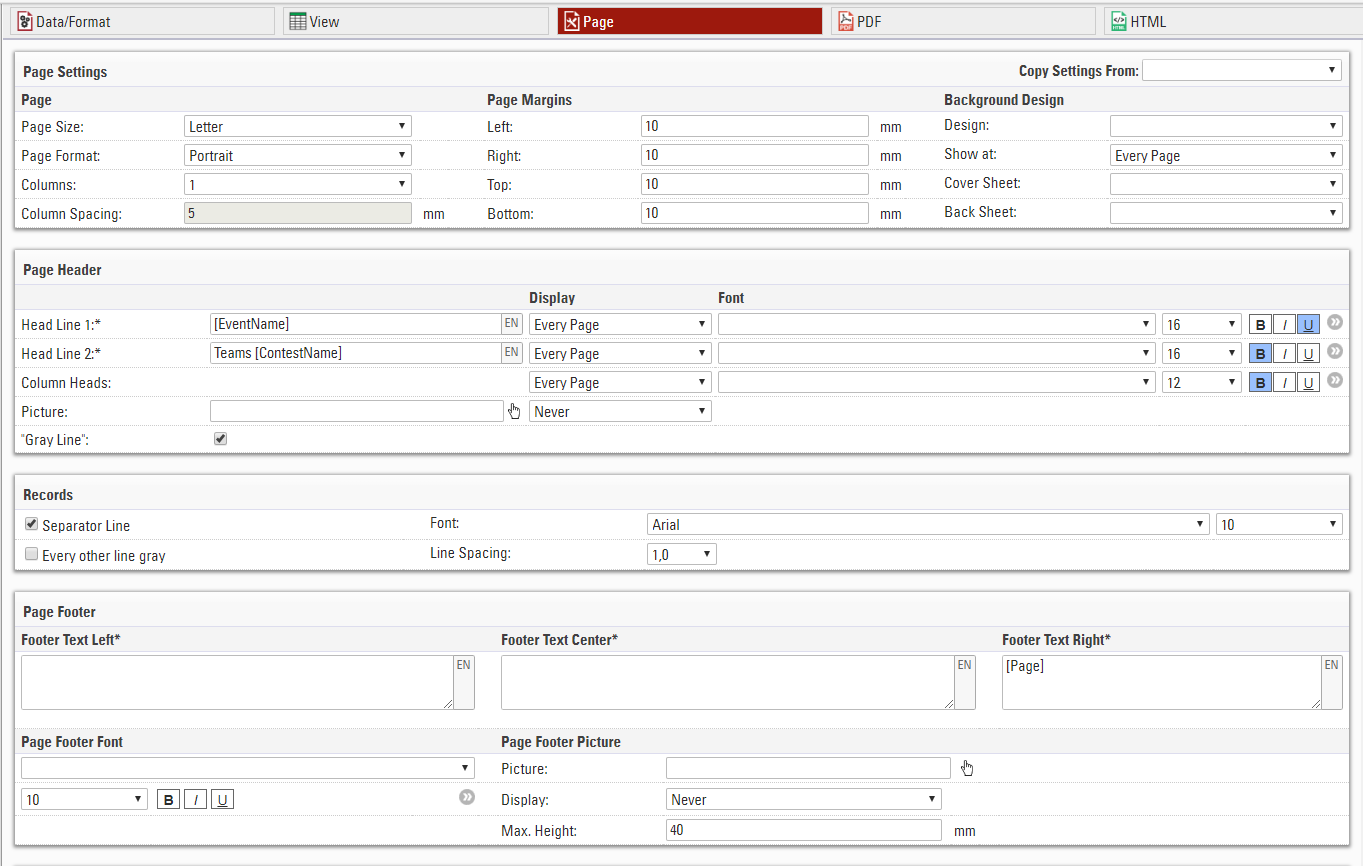The height and width of the screenshot is (866, 1363).
Task: Click more options arrow for Head Line 1
Action: click(x=1334, y=323)
